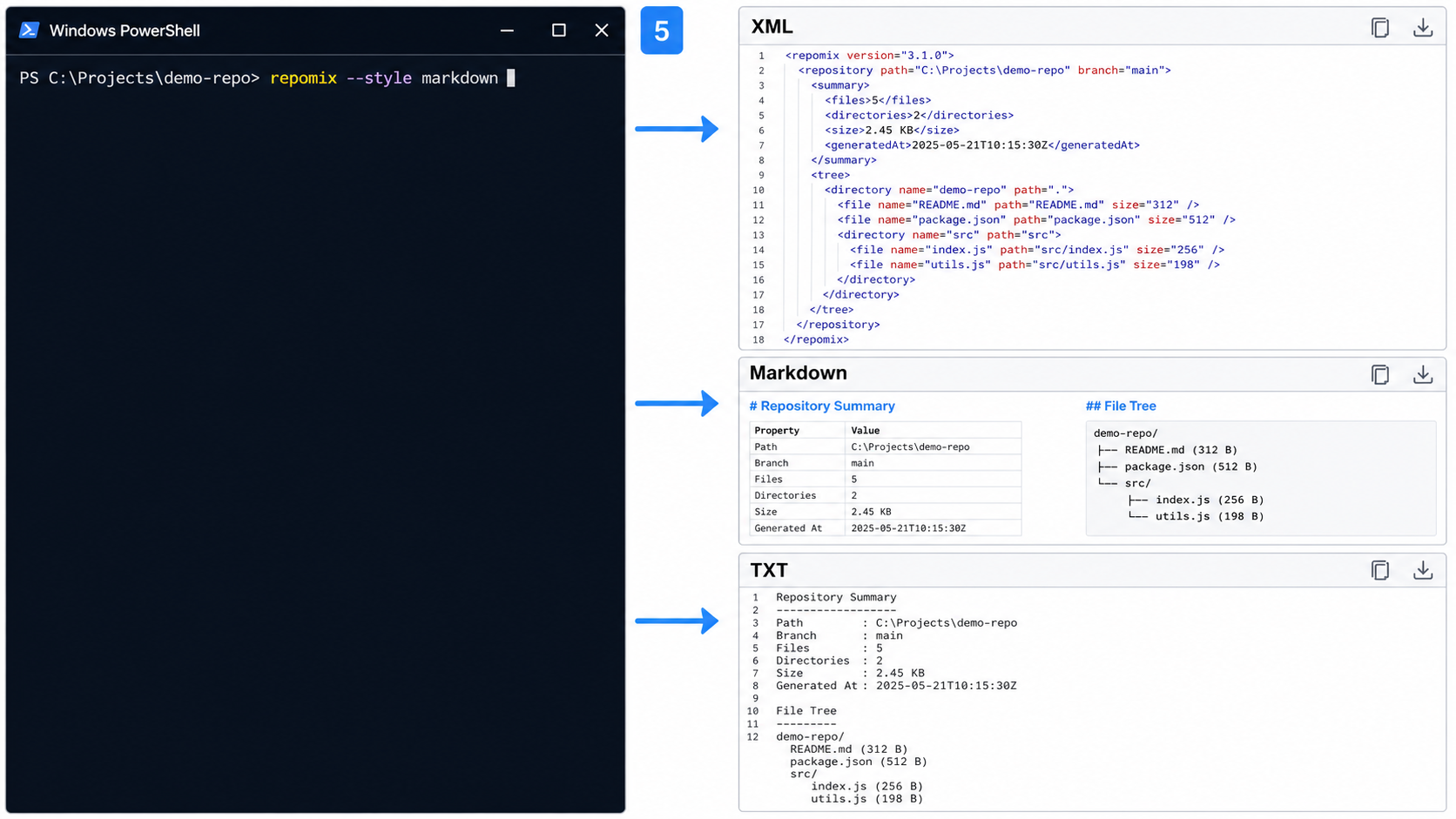Click 'src/' in the TXT output
The width and height of the screenshot is (1456, 819).
(x=803, y=774)
